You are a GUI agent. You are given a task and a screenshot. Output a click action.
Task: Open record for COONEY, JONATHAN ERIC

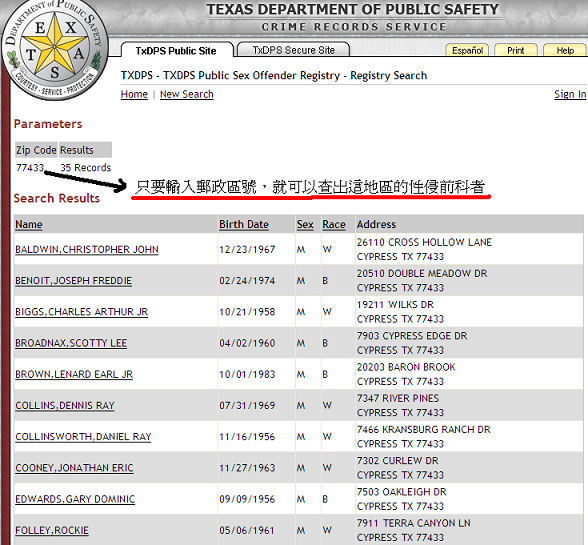(x=74, y=468)
